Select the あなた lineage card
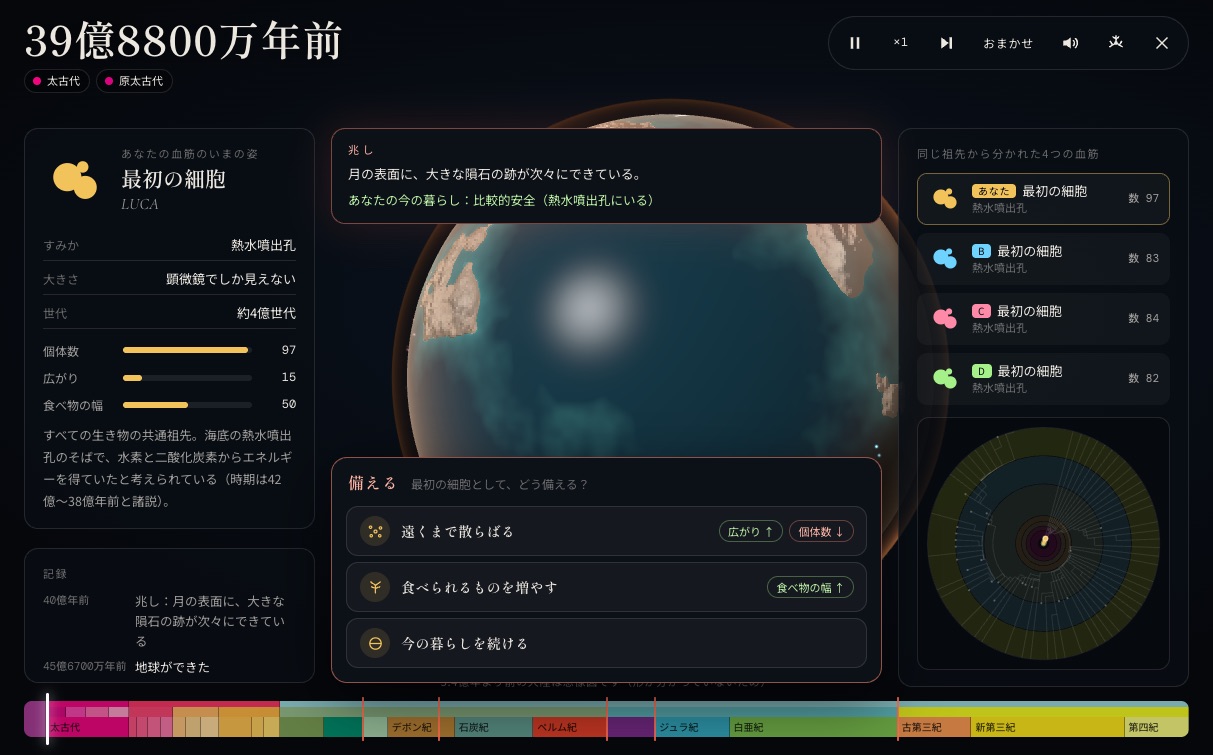This screenshot has height=755, width=1213. [1043, 199]
